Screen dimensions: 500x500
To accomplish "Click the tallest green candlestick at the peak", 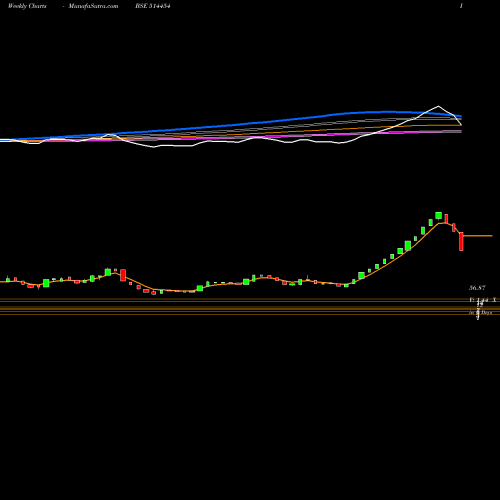I will tap(439, 215).
